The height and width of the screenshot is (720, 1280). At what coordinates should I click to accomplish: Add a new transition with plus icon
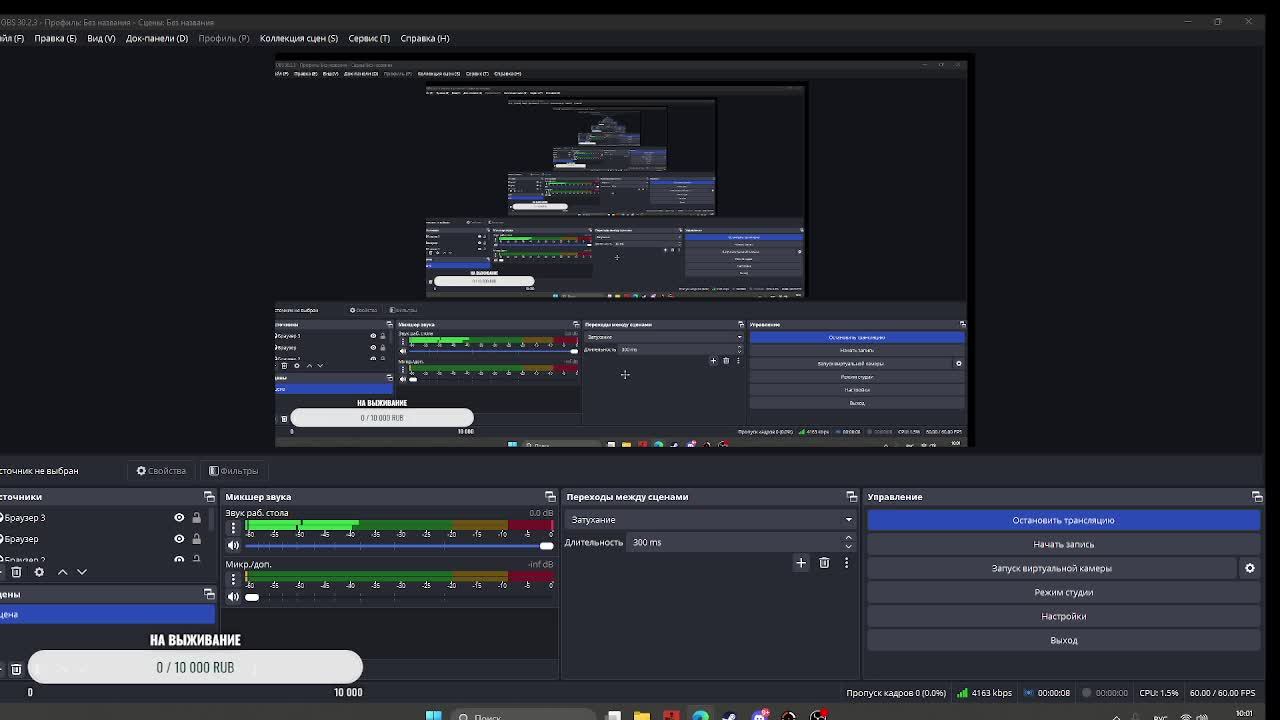(800, 563)
